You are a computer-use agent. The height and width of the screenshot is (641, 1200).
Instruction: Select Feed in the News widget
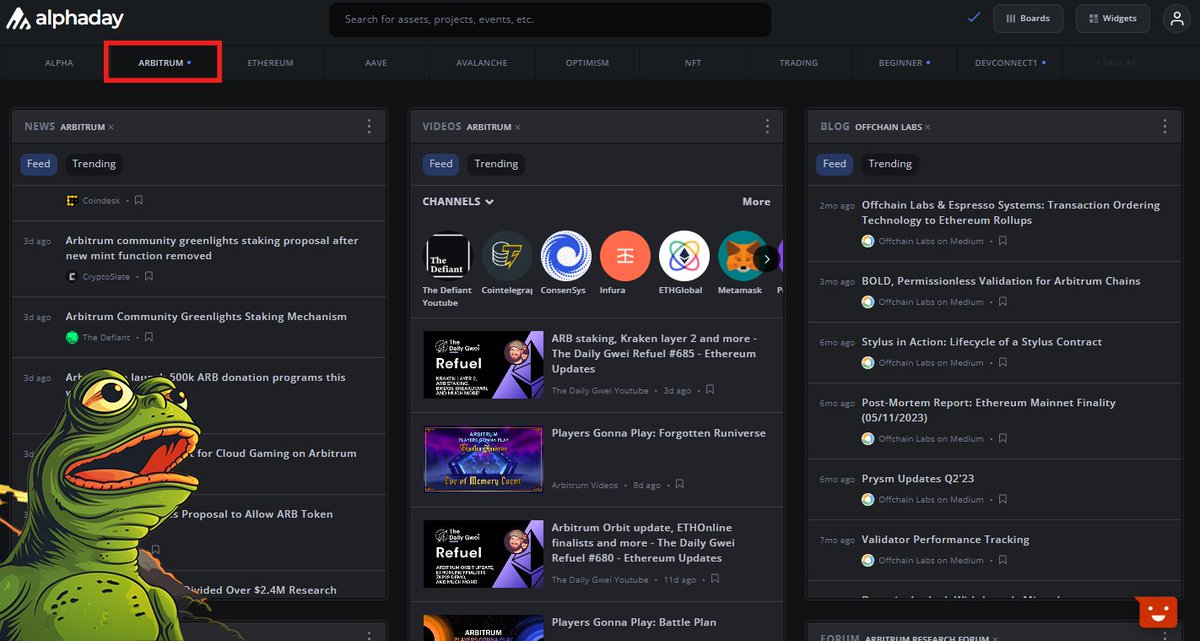click(x=39, y=164)
